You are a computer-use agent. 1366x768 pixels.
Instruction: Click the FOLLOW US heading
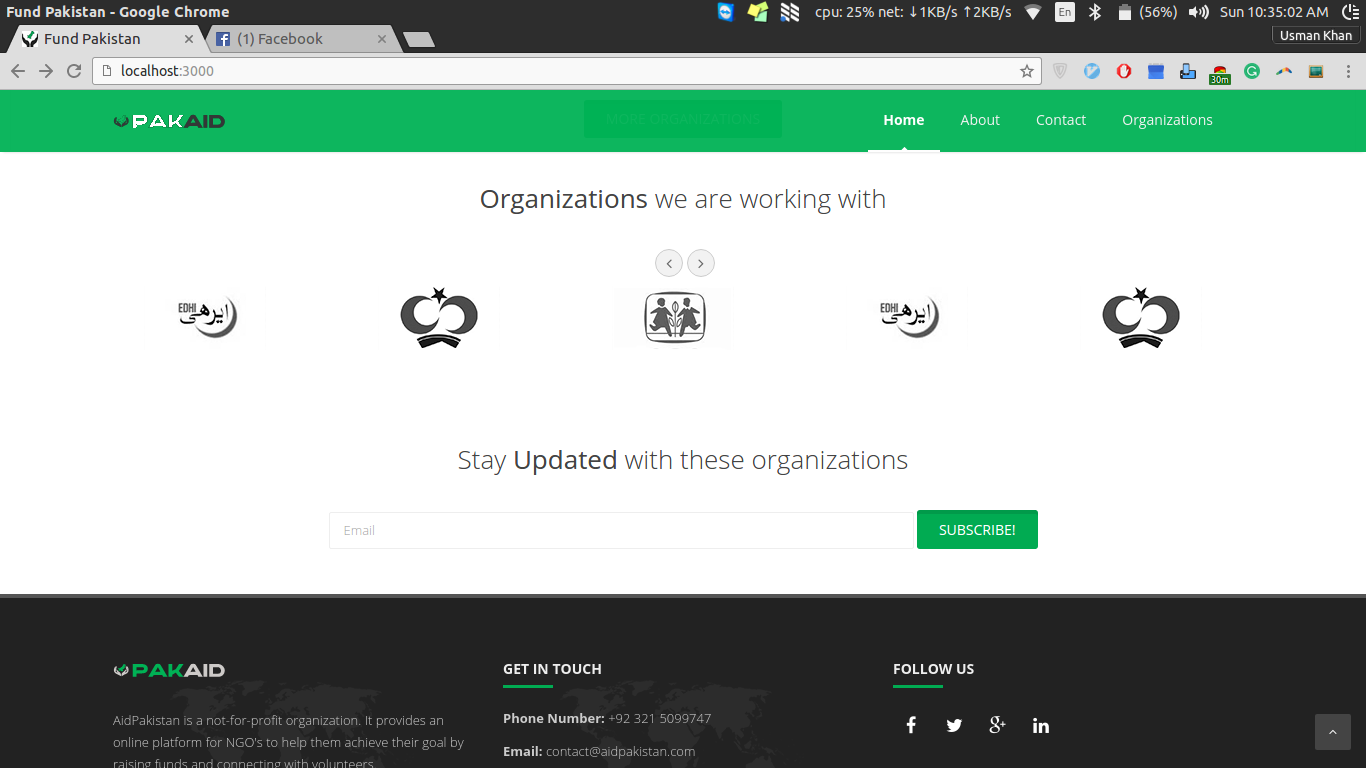click(933, 669)
